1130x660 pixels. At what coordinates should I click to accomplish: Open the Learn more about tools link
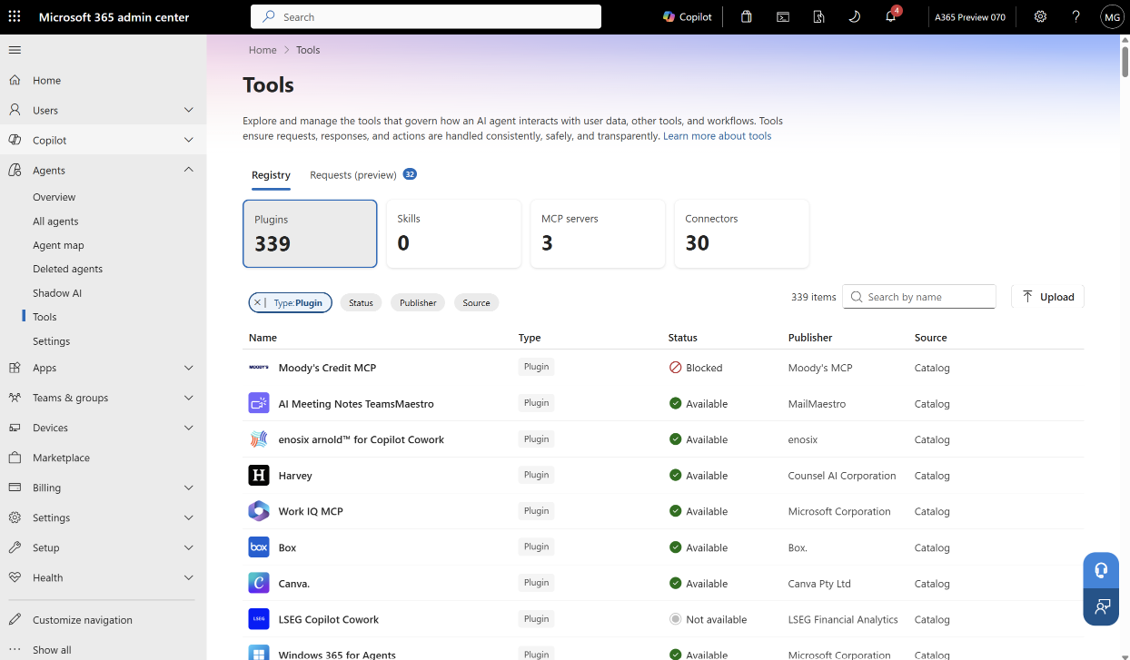tap(717, 136)
